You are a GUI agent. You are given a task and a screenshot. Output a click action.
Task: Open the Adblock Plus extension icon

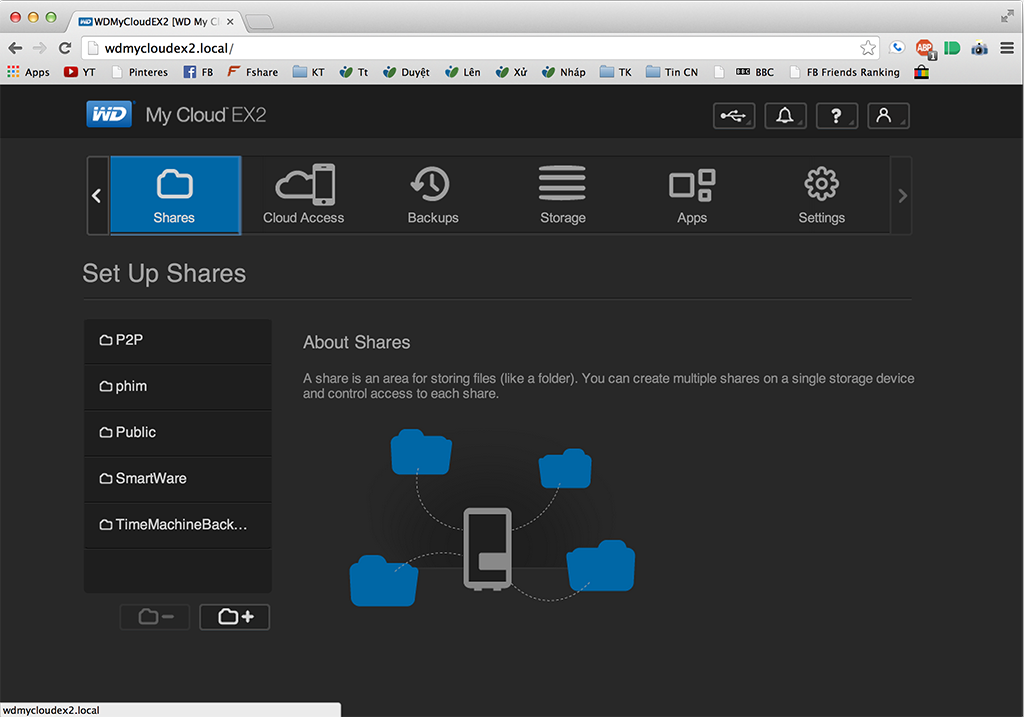tap(925, 48)
